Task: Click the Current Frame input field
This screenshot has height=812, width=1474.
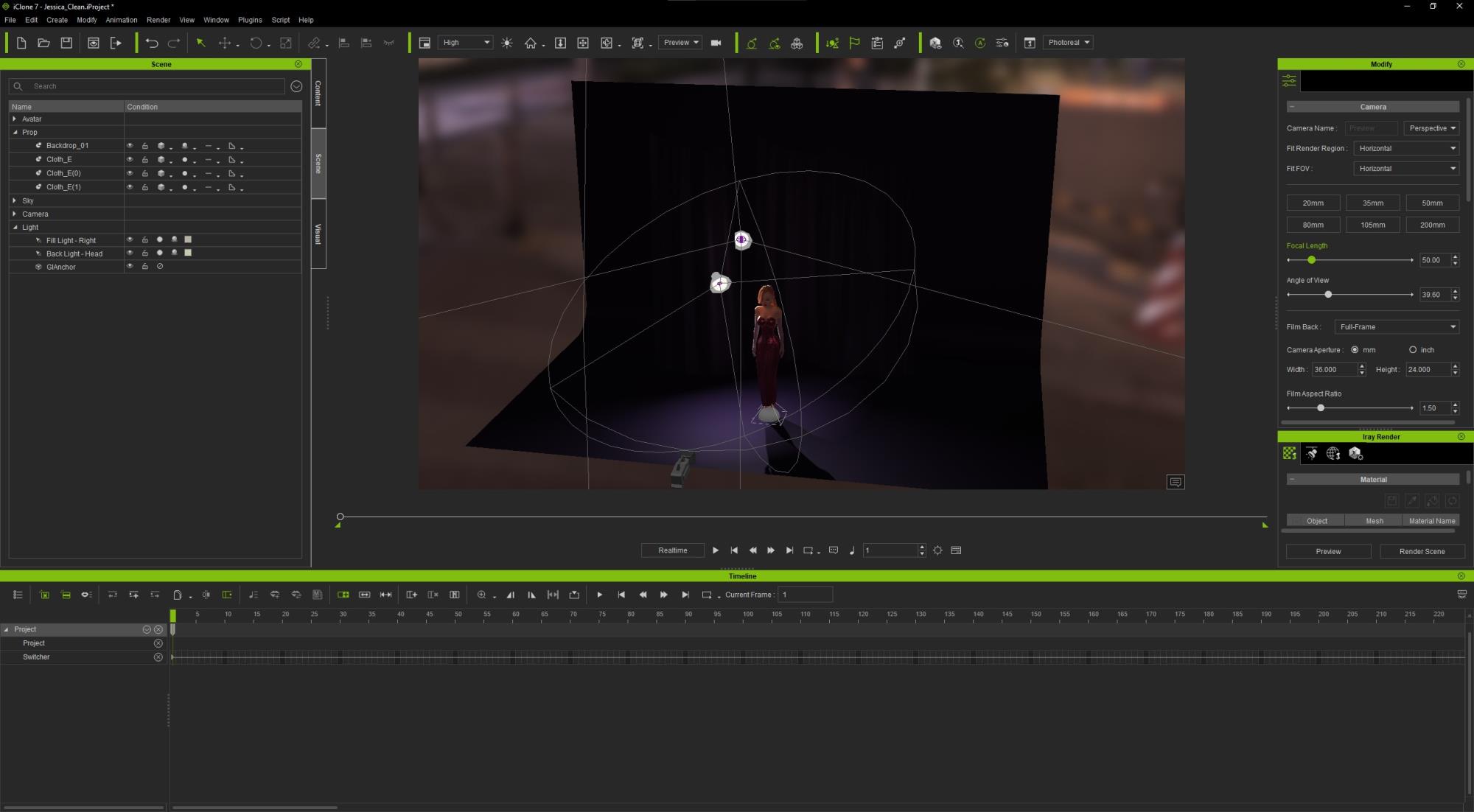Action: pyautogui.click(x=806, y=595)
